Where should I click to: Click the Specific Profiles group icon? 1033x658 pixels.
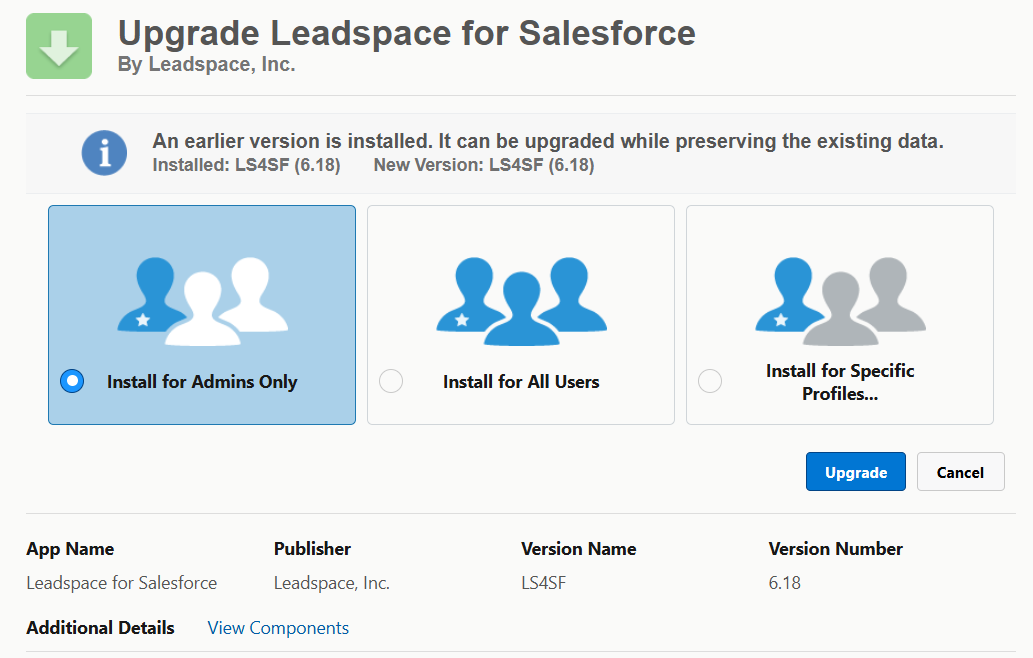click(x=840, y=301)
